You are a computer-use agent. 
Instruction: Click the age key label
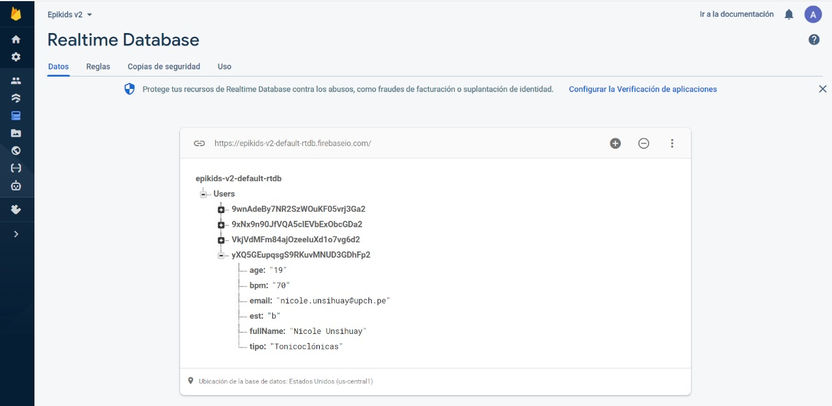click(x=257, y=270)
